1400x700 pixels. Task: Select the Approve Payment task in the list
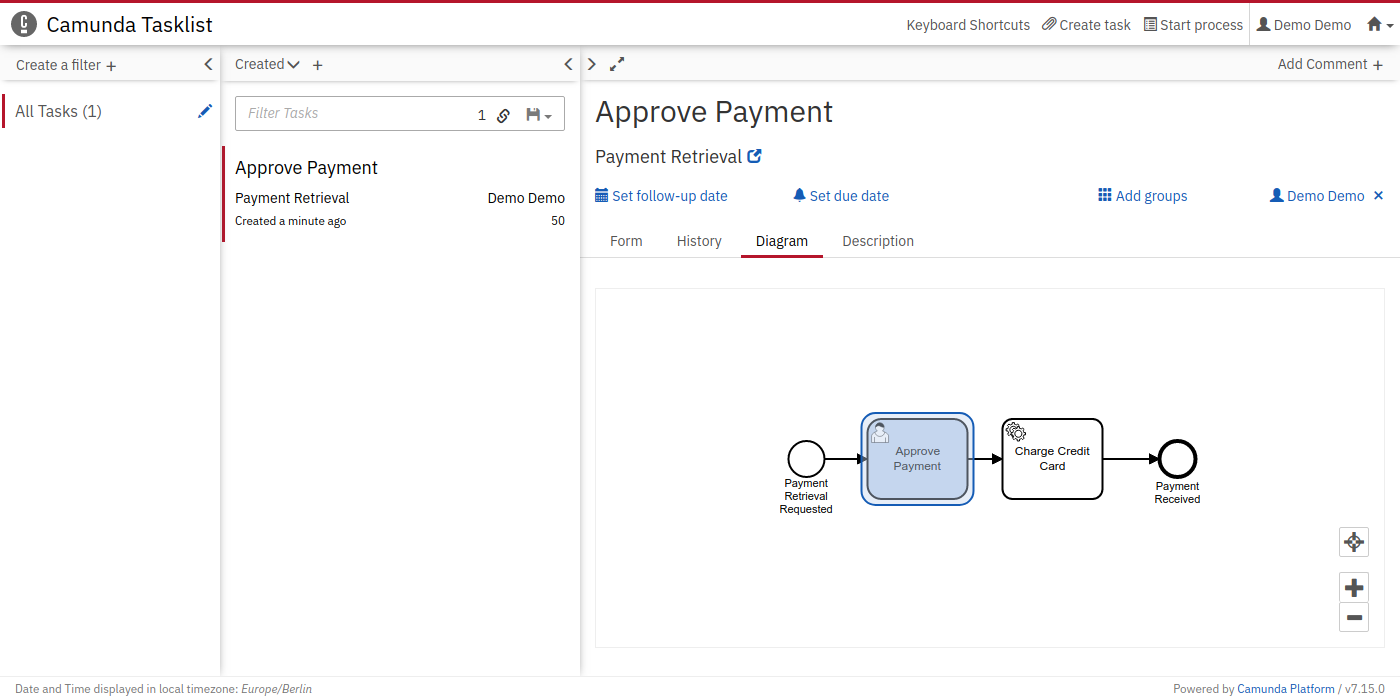coord(306,168)
